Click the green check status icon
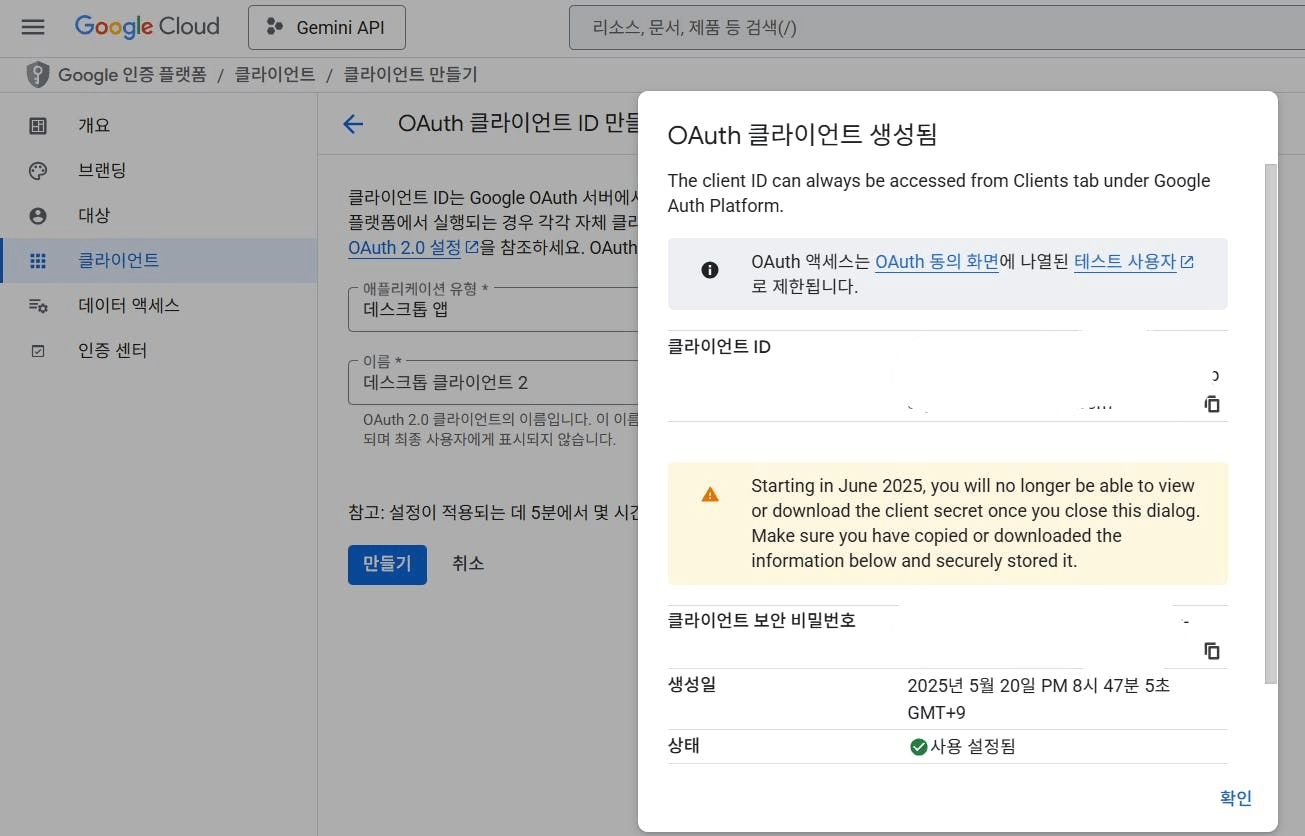Viewport: 1305px width, 836px height. [x=918, y=747]
